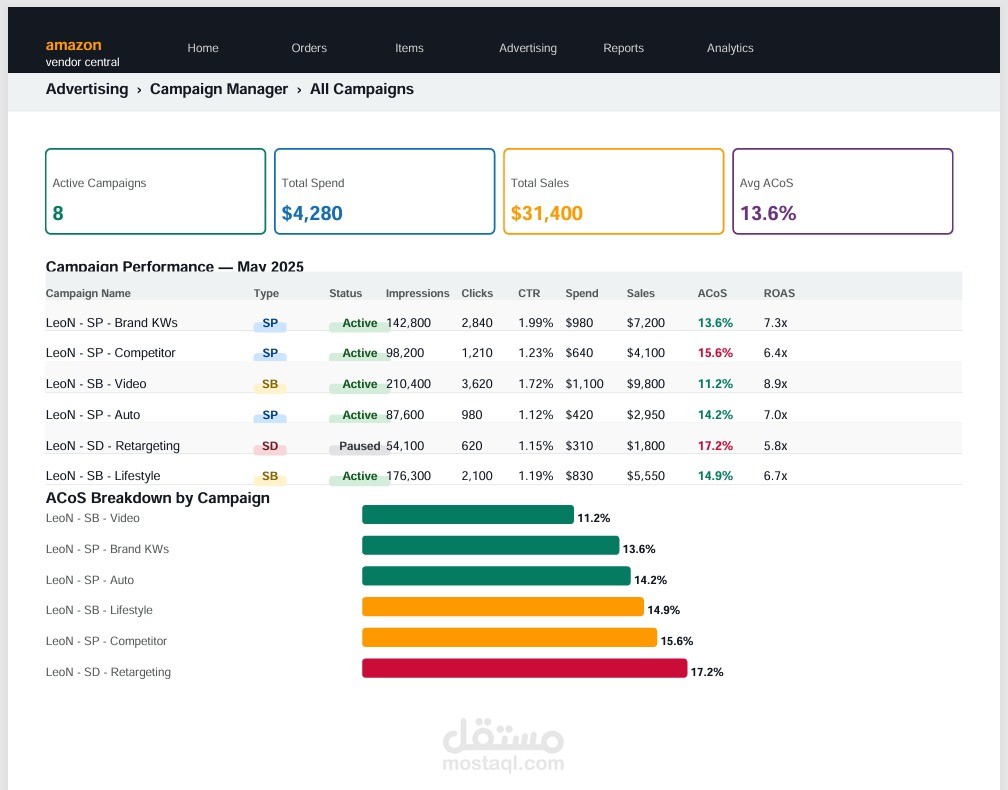This screenshot has height=790, width=1008.
Task: Click SP type badge for Brand KWs
Action: pos(270,323)
